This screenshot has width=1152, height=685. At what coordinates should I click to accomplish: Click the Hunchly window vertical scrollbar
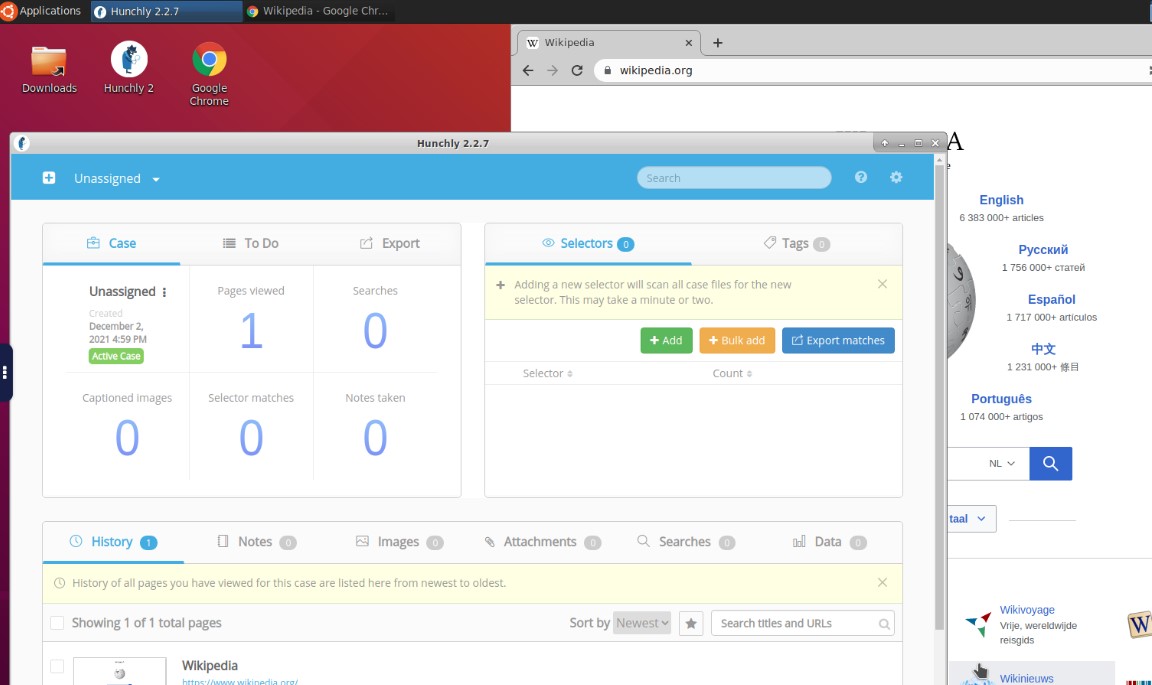[940, 400]
